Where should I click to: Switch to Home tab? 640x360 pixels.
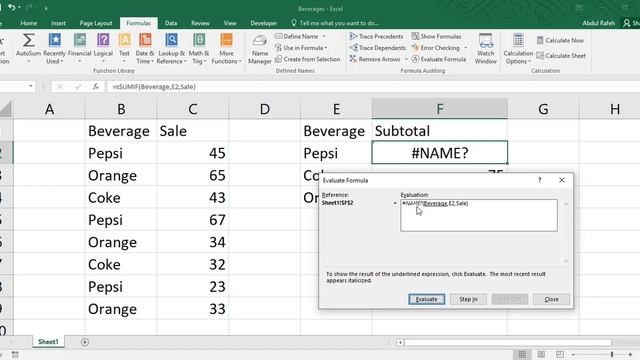pos(29,23)
